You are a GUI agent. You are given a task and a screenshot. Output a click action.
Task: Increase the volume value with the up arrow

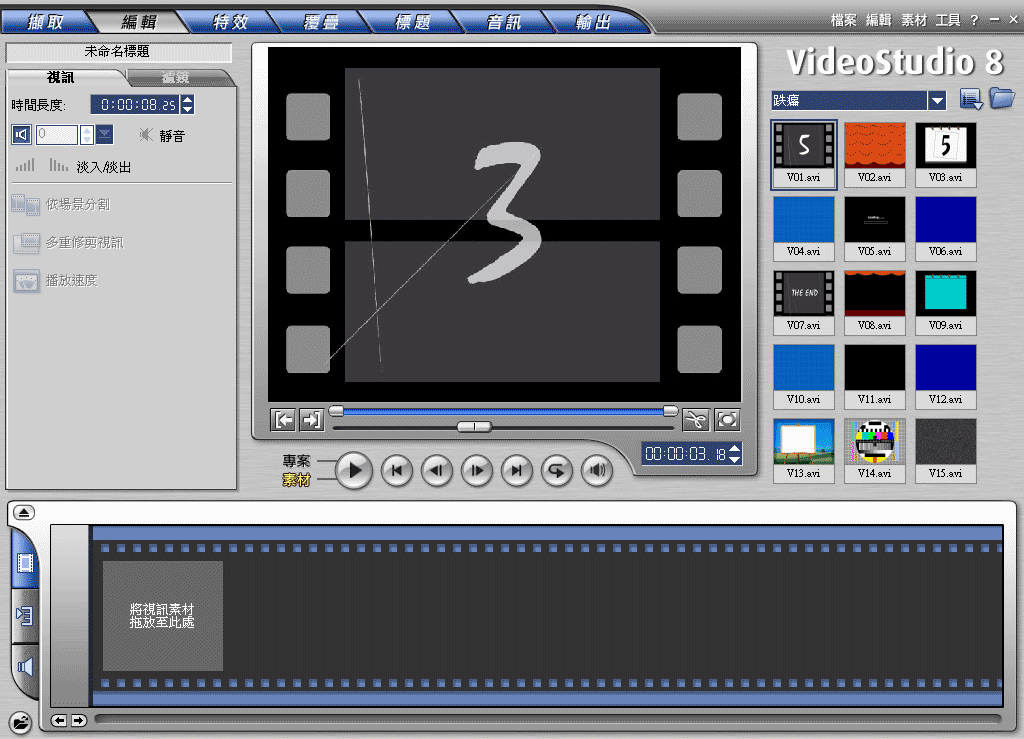pos(87,130)
